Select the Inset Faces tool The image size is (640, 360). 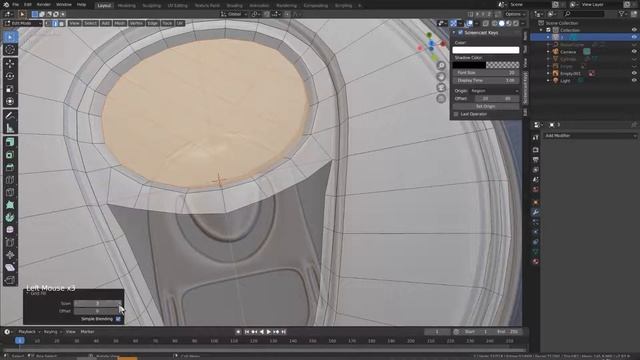[10, 155]
